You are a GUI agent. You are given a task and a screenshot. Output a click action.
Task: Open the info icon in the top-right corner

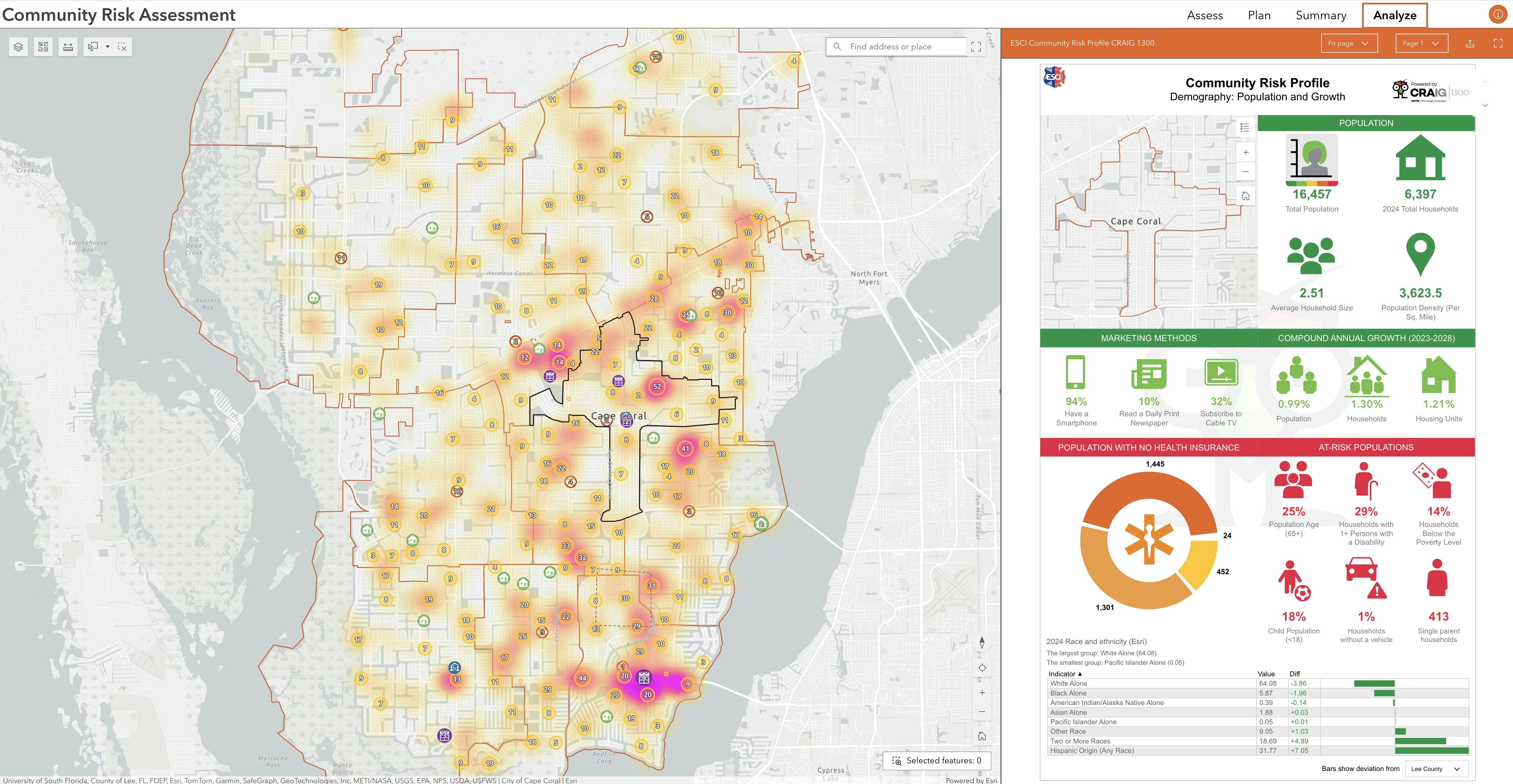pyautogui.click(x=1497, y=14)
